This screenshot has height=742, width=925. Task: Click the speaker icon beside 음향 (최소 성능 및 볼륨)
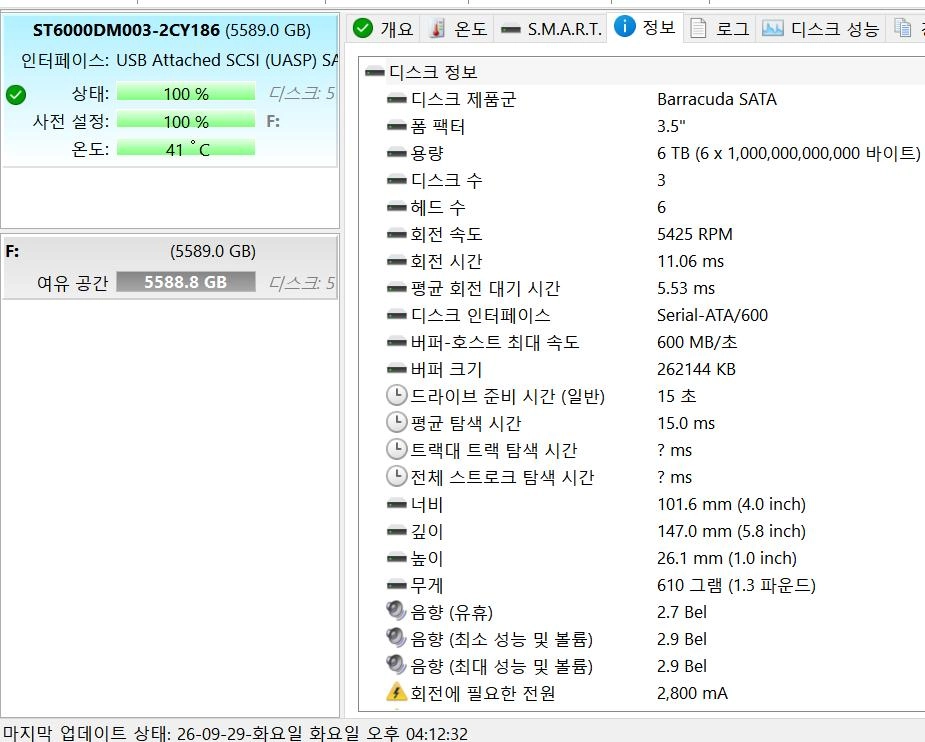pos(396,638)
